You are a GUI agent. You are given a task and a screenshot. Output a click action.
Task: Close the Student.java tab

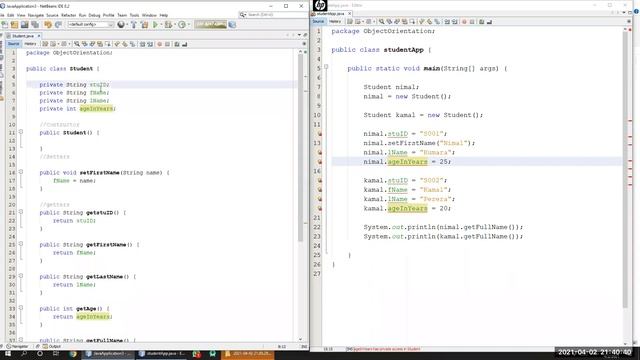pos(39,36)
